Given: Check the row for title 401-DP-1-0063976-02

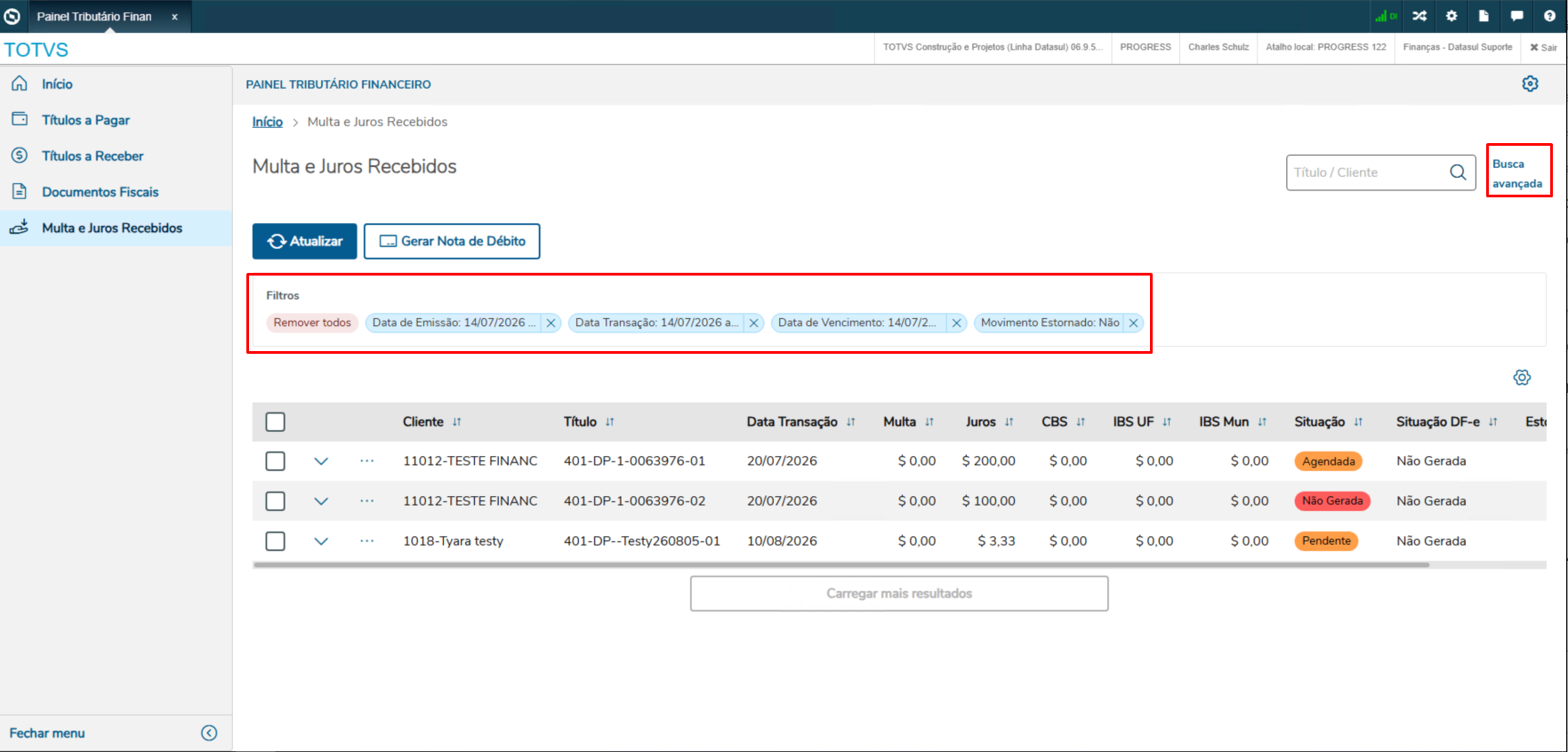Looking at the screenshot, I should pos(276,501).
